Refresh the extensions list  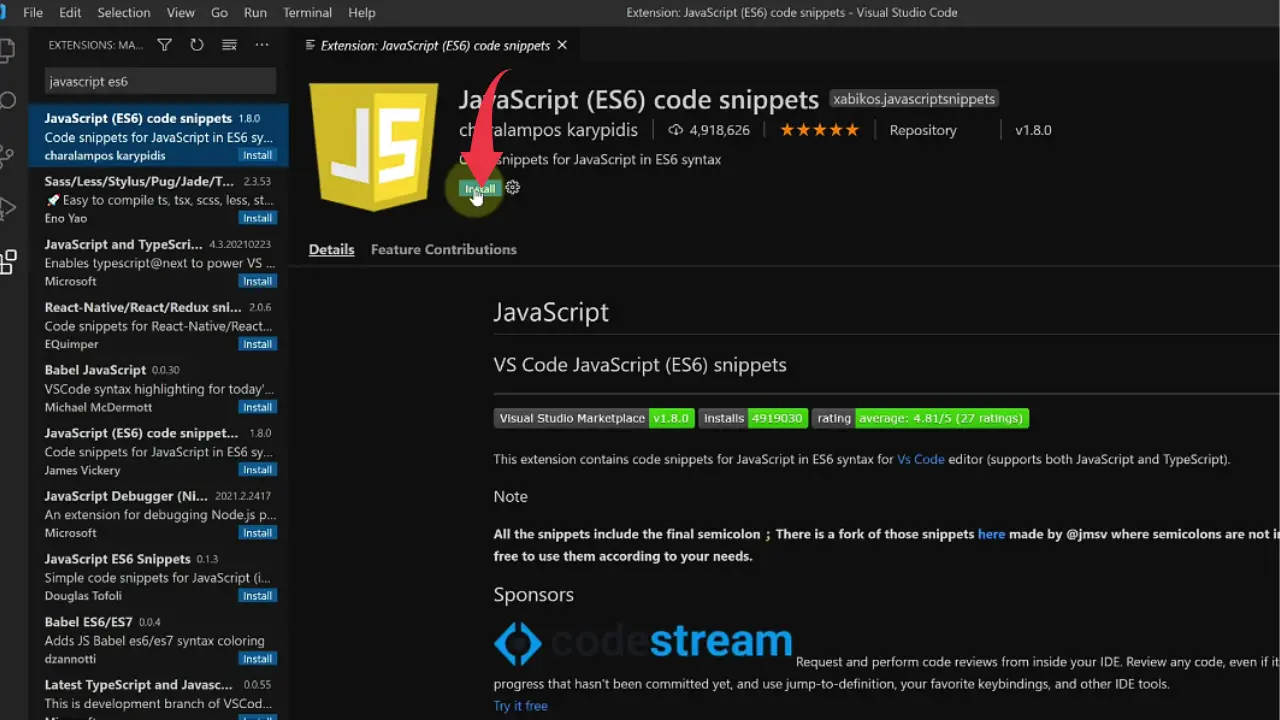[197, 45]
